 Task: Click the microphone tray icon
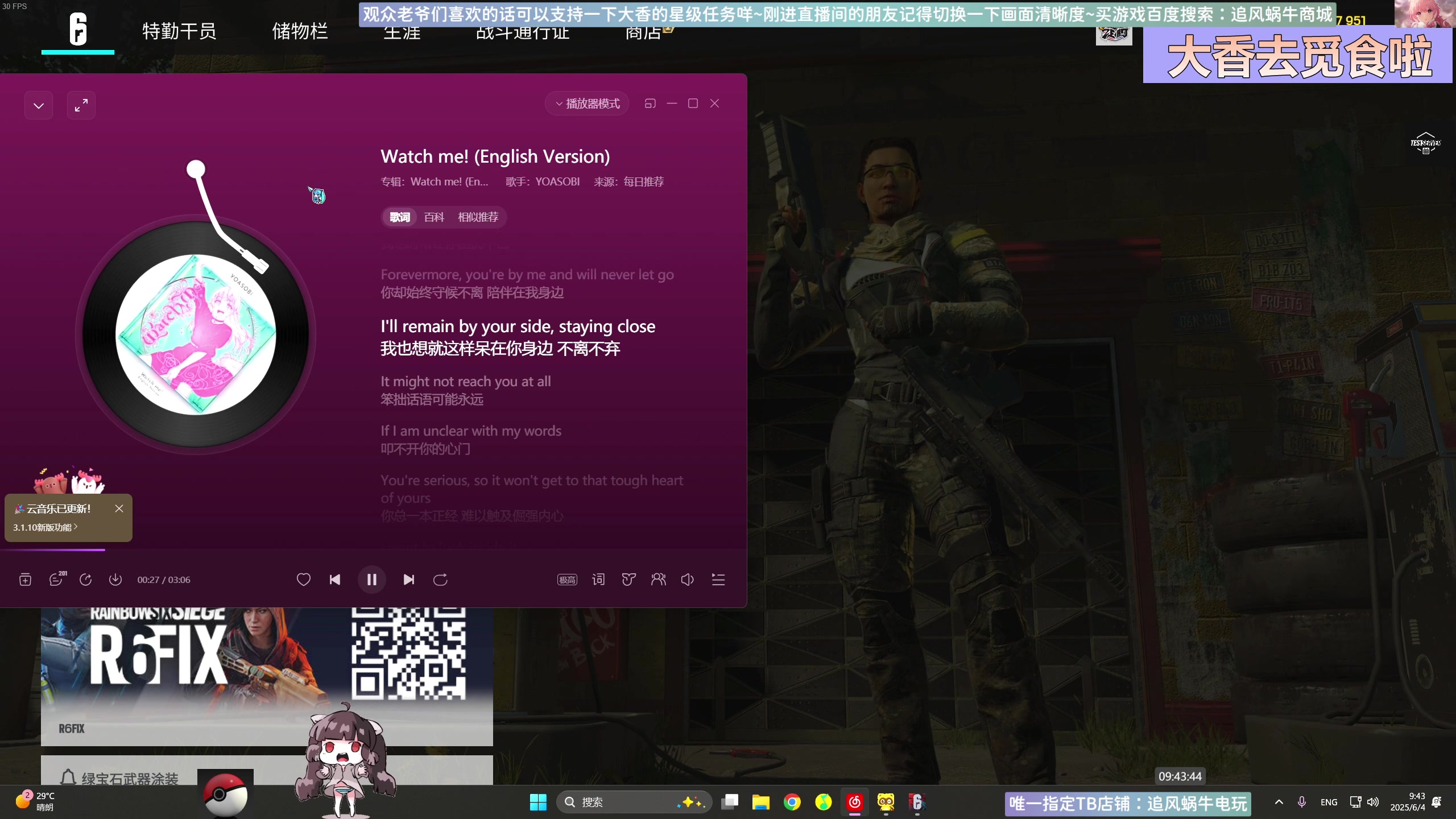tap(1302, 802)
